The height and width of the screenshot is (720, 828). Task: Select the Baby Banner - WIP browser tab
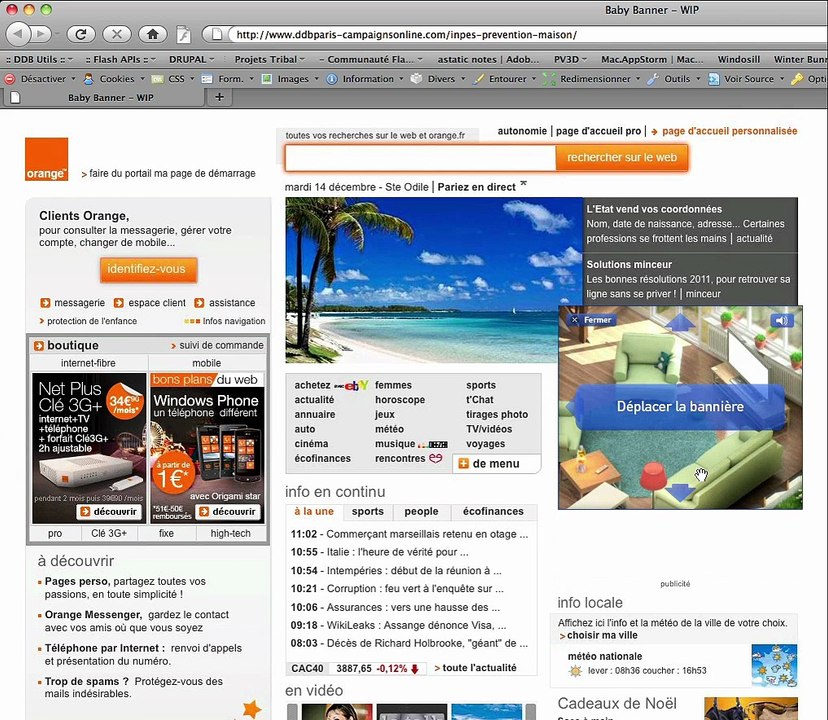[105, 97]
